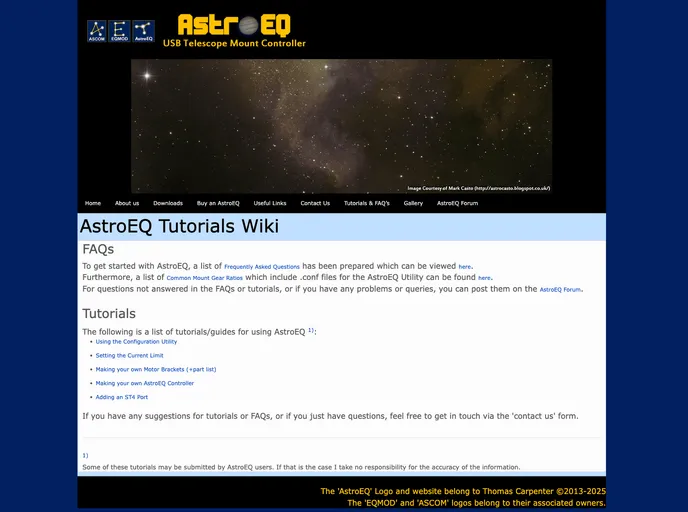Click 'here' link after 'can be viewed'
Viewport: 688px width, 512px height.
tap(465, 267)
